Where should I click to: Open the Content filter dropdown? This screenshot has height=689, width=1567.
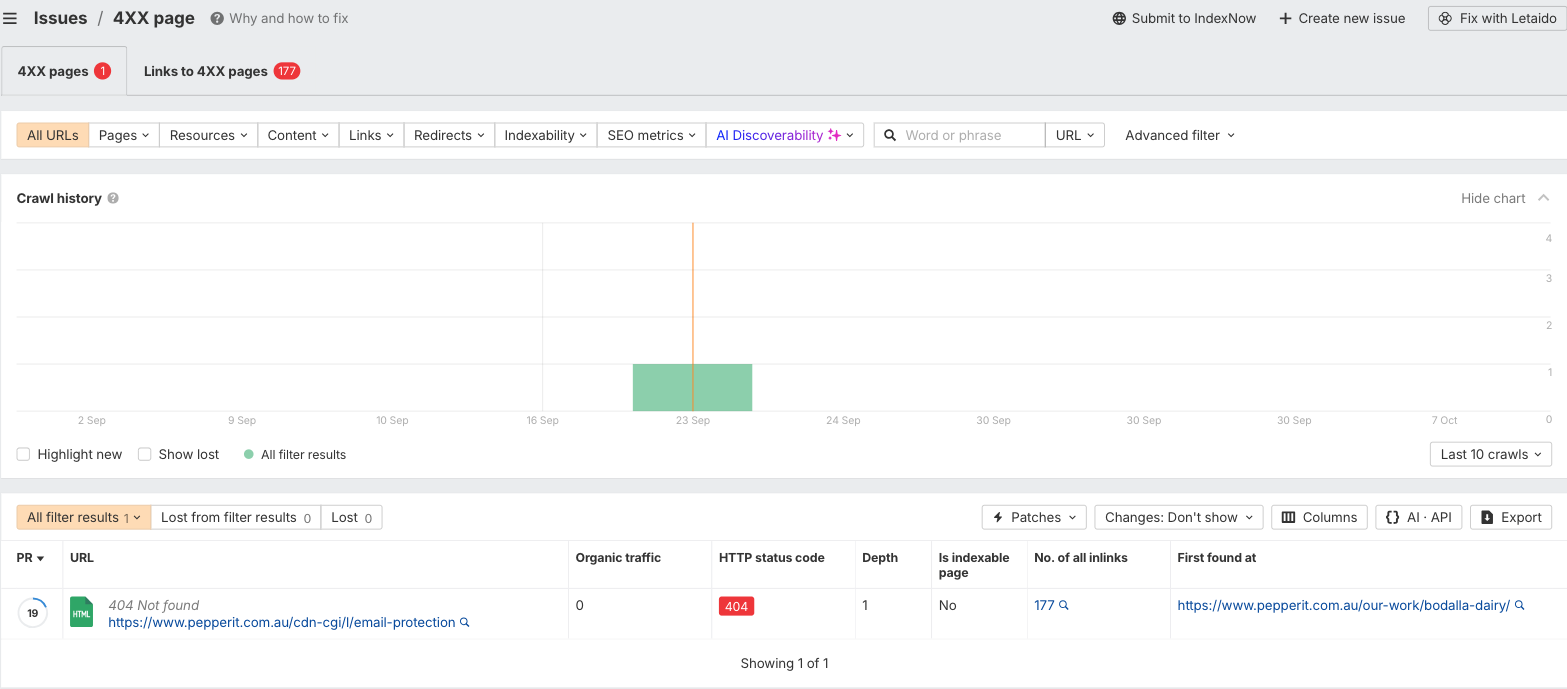tap(298, 135)
